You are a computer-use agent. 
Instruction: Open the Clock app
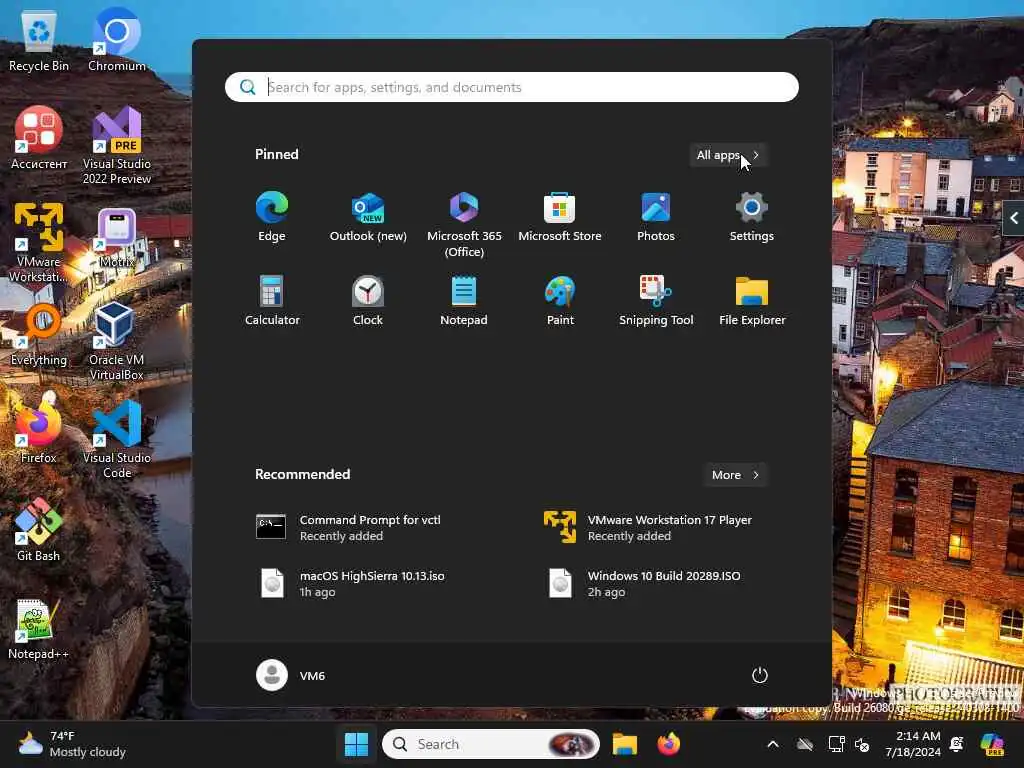368,301
